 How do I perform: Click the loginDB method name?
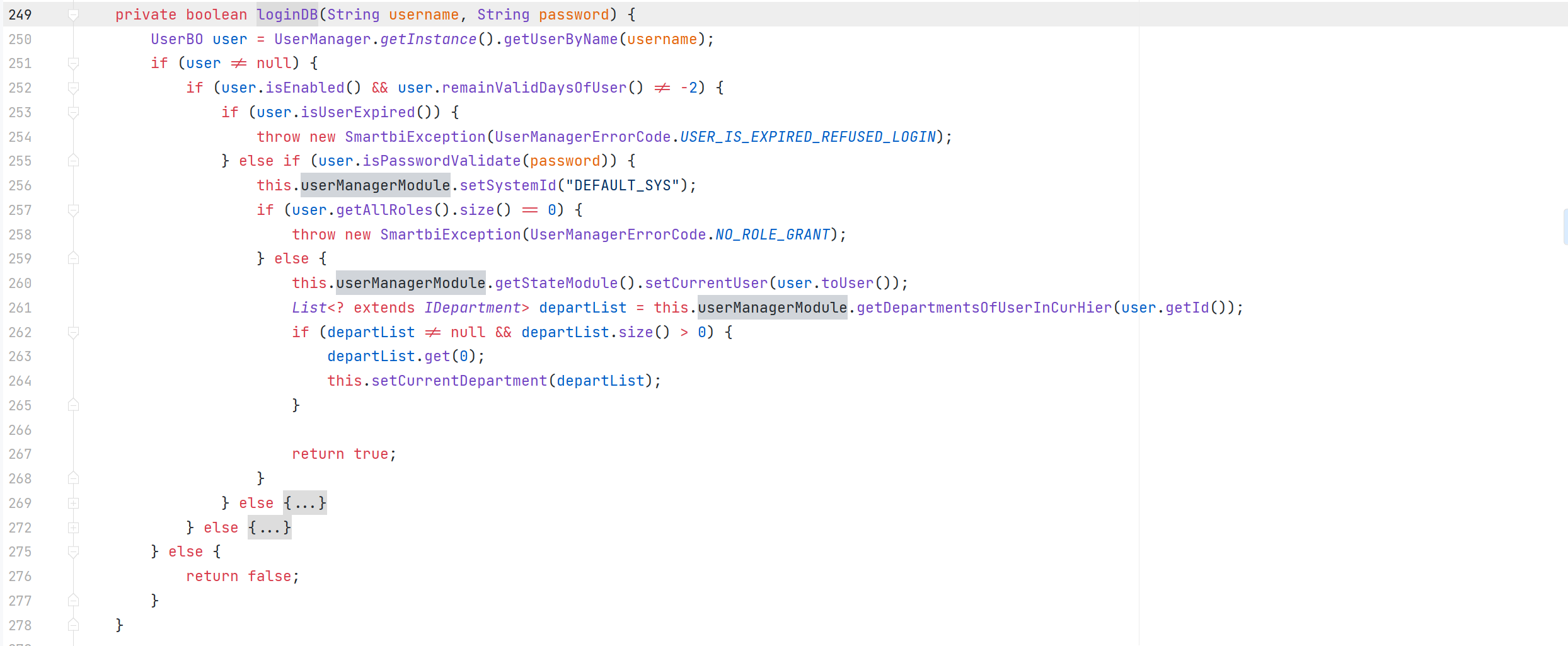287,14
